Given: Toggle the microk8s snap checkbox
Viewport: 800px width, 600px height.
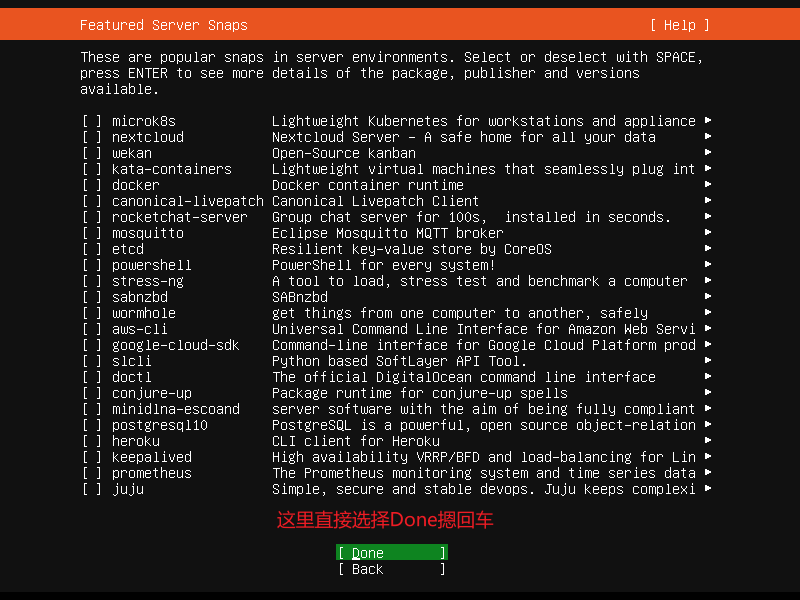Looking at the screenshot, I should pos(92,121).
